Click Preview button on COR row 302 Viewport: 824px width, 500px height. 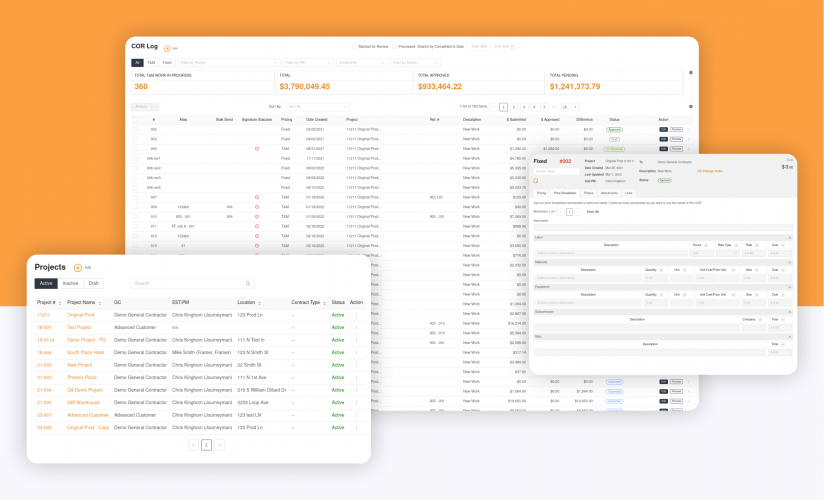click(x=676, y=129)
